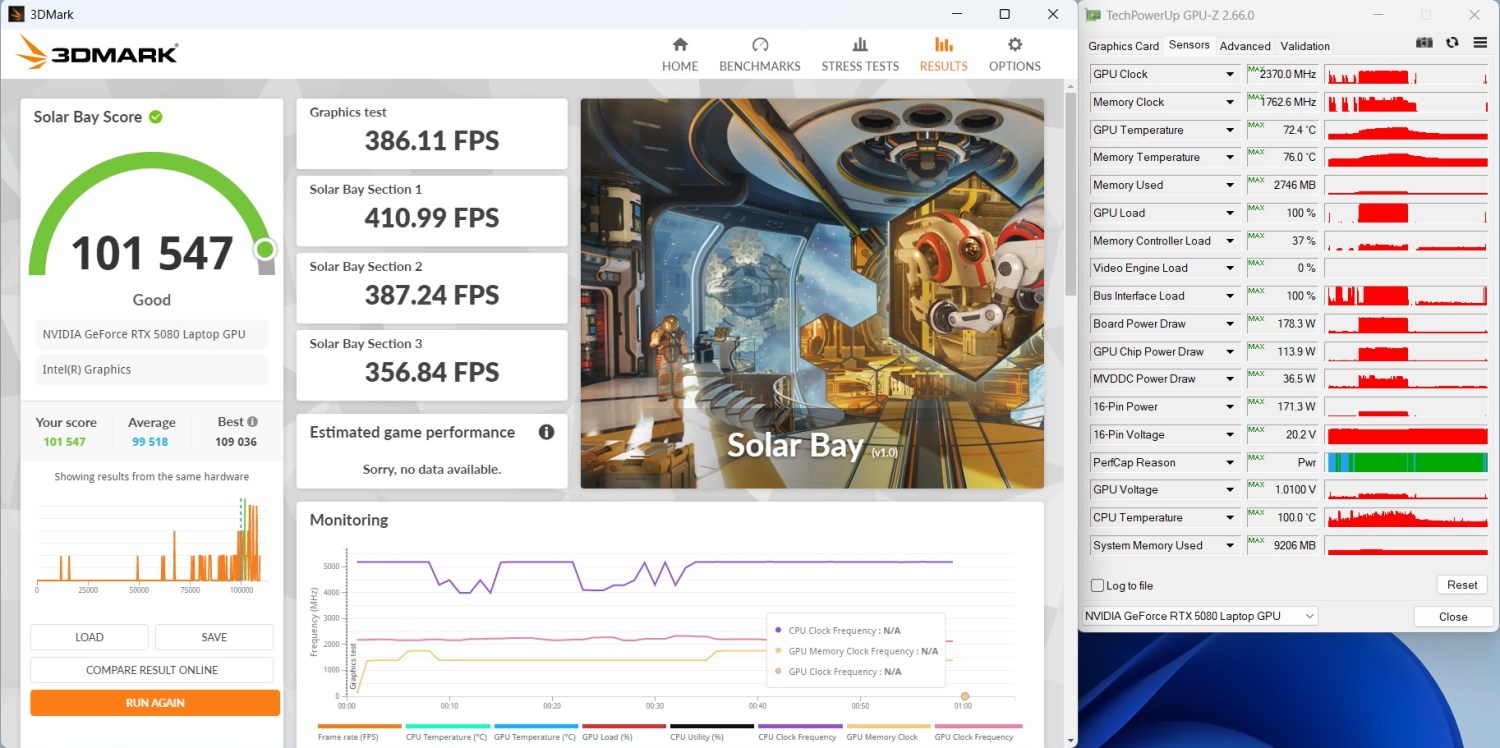Toggle the GPU Load (%) chart legend

[x=623, y=732]
